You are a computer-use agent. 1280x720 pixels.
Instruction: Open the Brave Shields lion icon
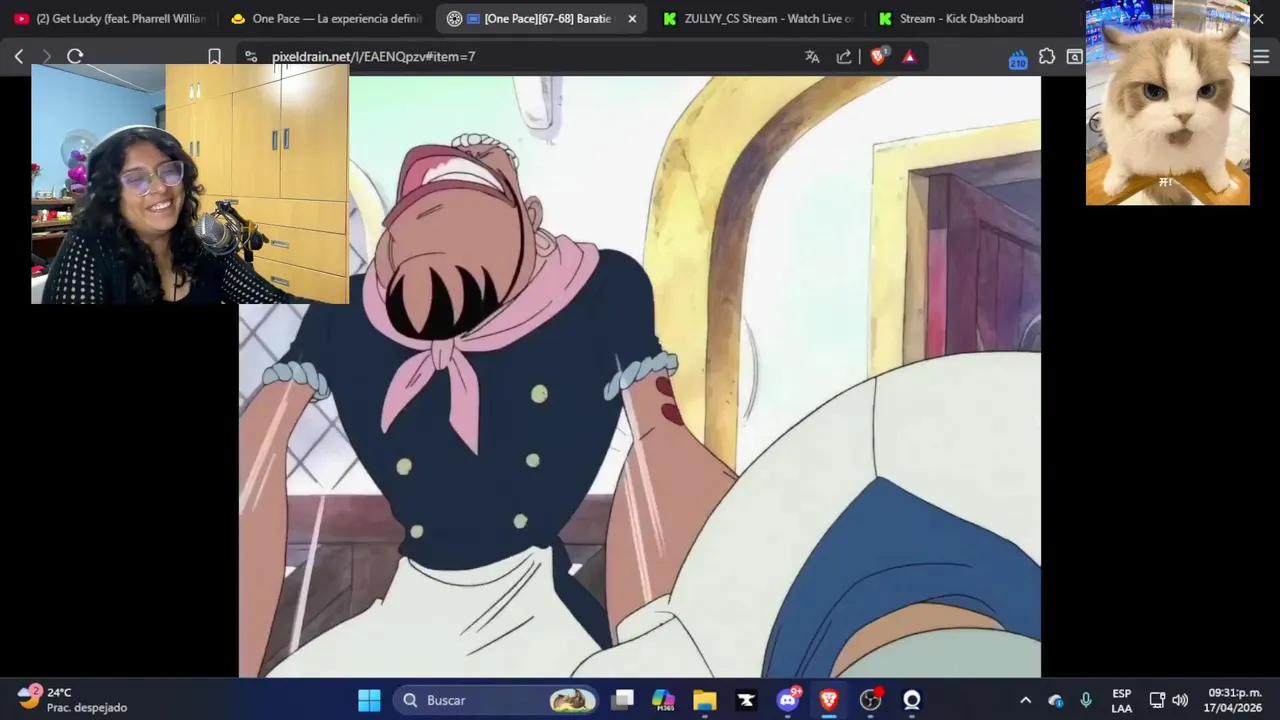(878, 57)
